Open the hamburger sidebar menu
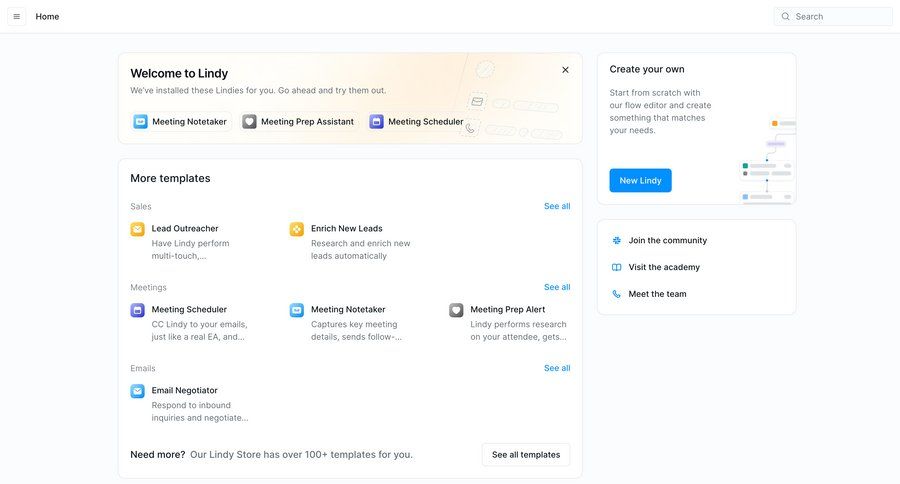This screenshot has width=900, height=484. click(x=17, y=17)
